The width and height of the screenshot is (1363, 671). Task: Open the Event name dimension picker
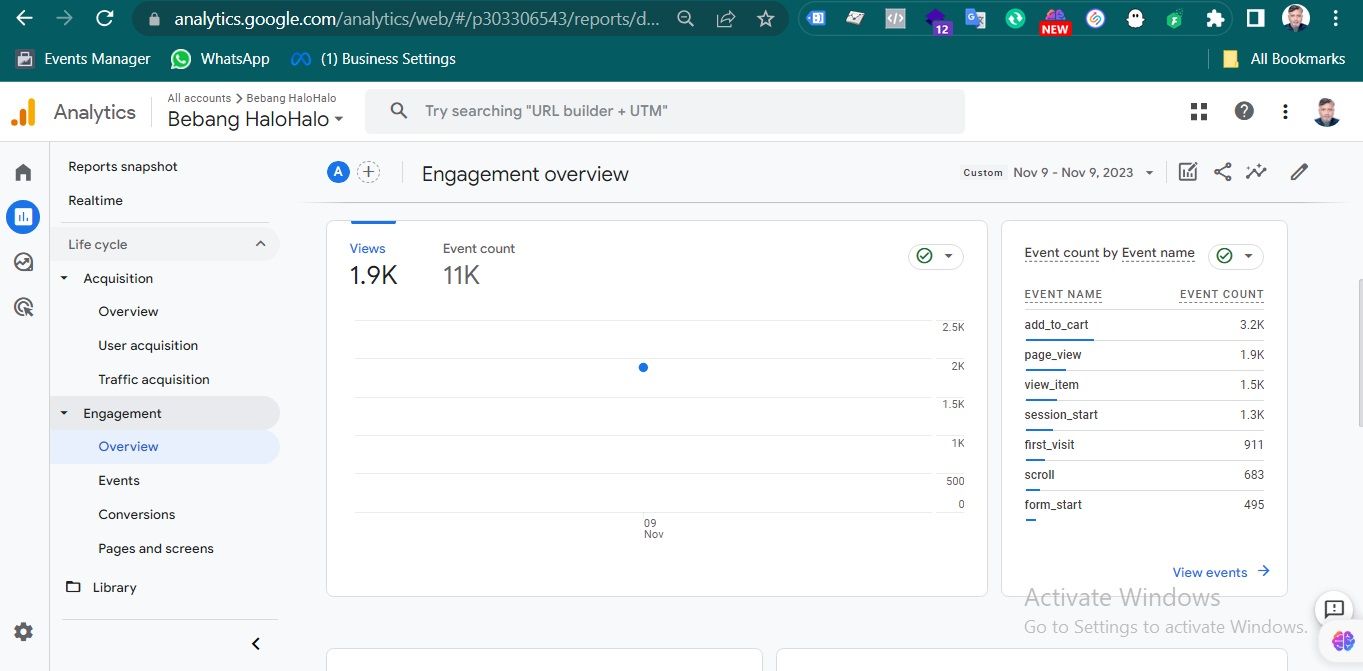[x=1158, y=253]
